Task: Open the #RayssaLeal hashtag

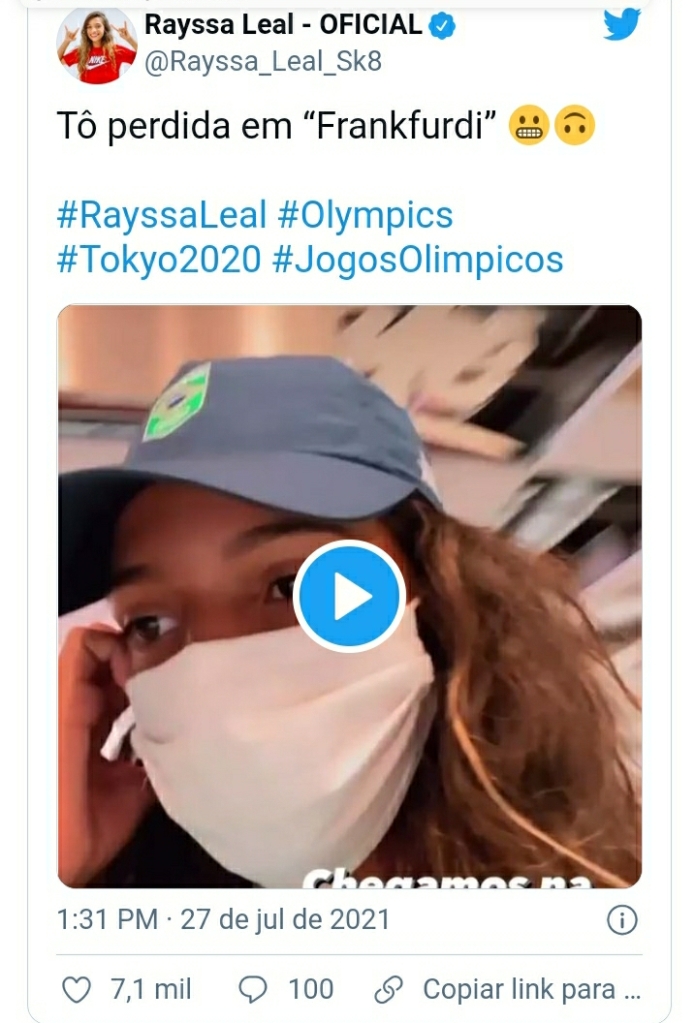Action: 162,215
